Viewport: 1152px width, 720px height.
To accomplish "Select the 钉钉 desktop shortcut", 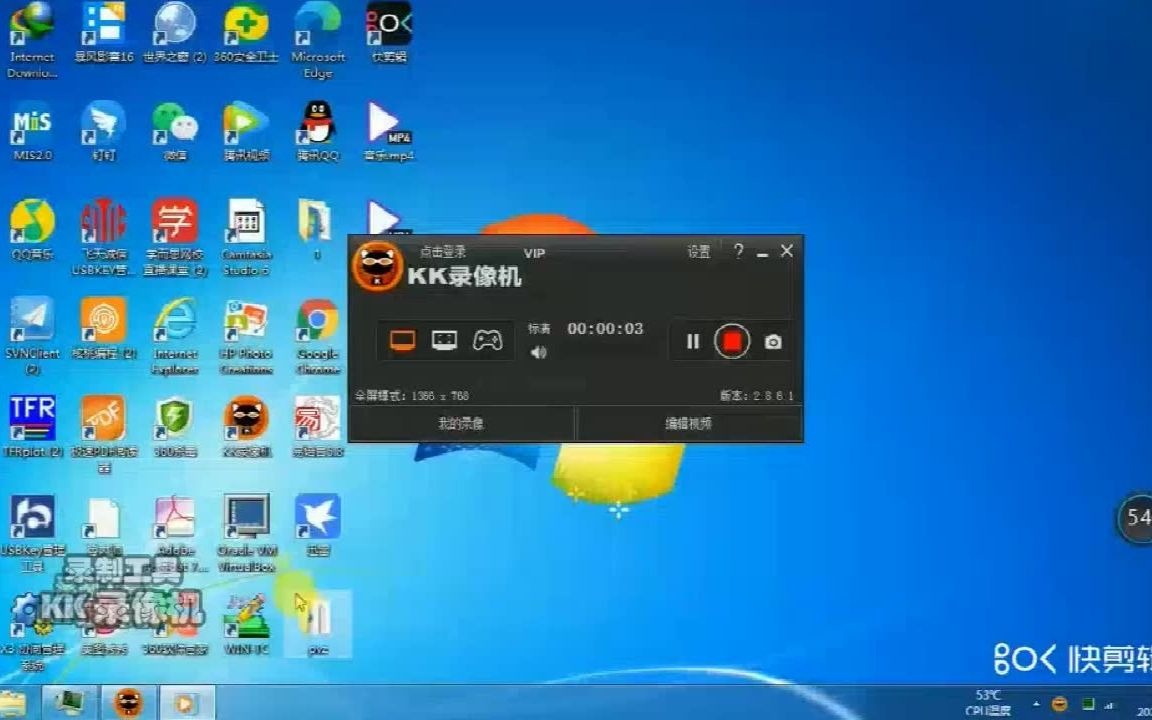I will 103,132.
